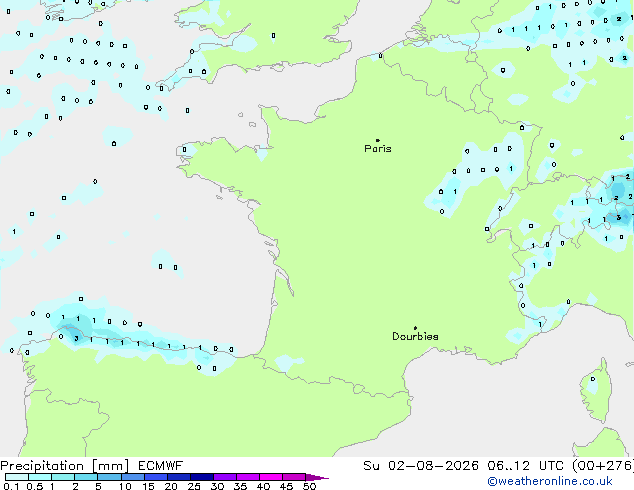Click the legend value label 5
Viewport: 634px width, 490px height.
click(98, 486)
